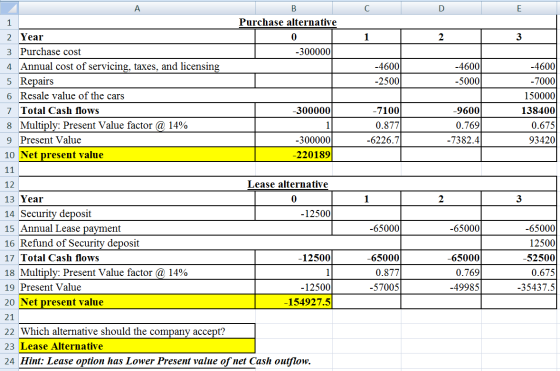Screen dimensions: 560x371
Task: Select column A header
Action: [137, 8]
